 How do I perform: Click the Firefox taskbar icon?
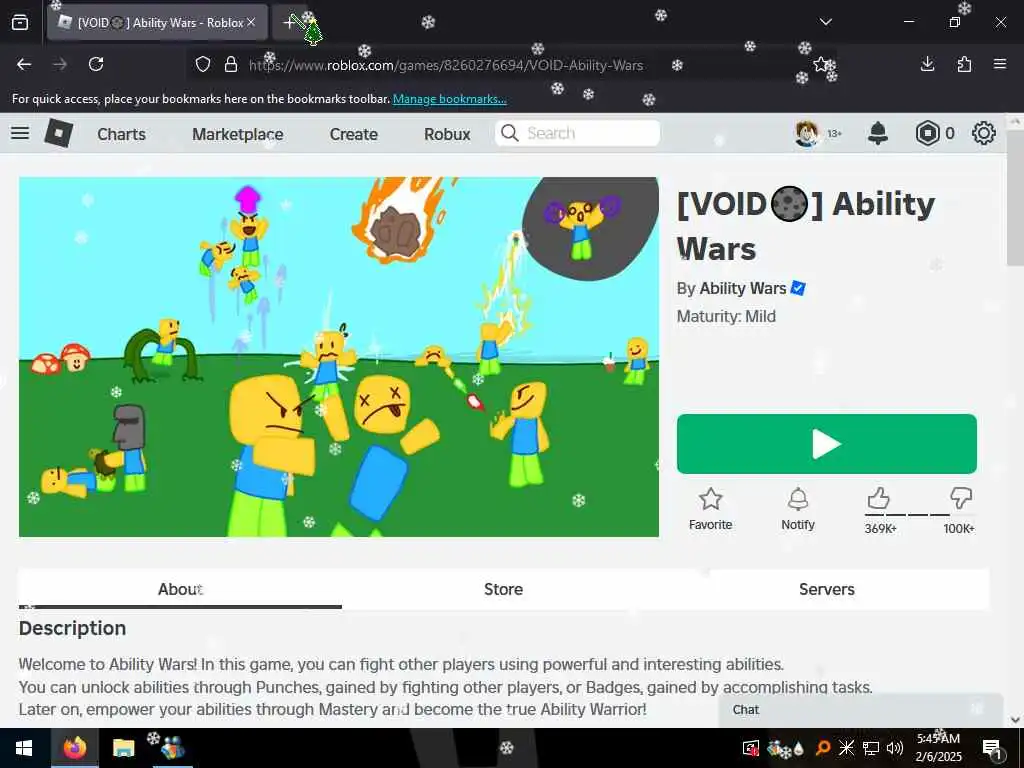coord(74,748)
